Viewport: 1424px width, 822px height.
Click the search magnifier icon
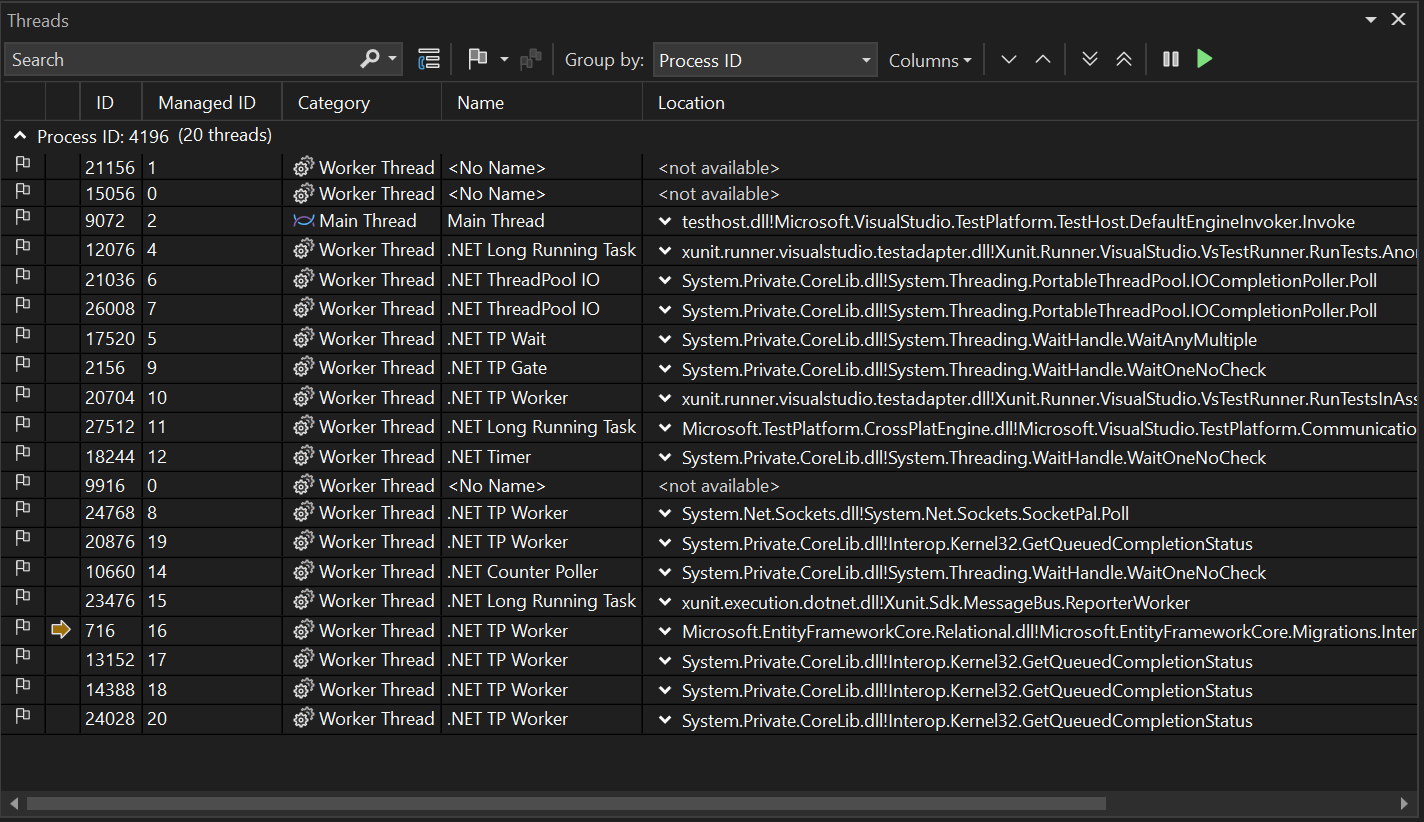pos(369,60)
